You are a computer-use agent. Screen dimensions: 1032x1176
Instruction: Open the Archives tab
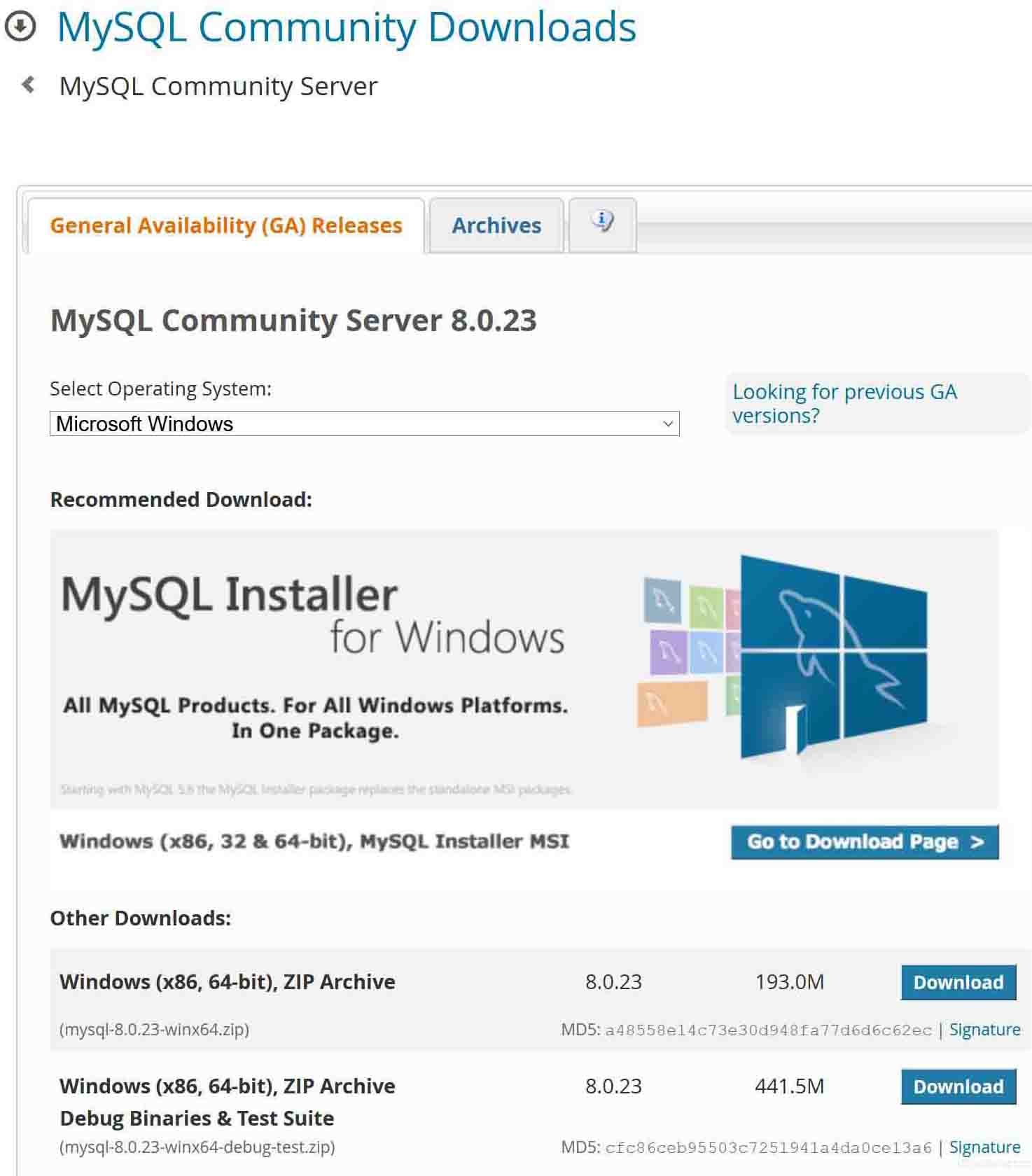pos(496,225)
